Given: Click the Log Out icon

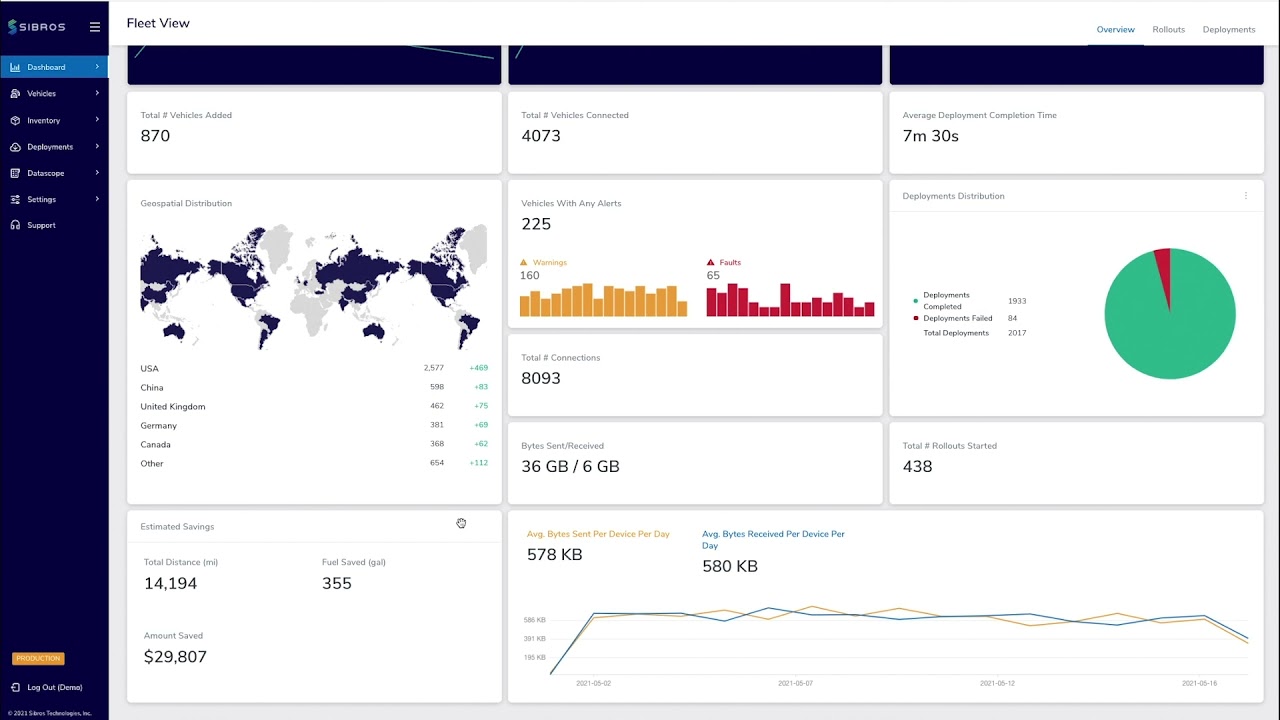Looking at the screenshot, I should tap(15, 687).
